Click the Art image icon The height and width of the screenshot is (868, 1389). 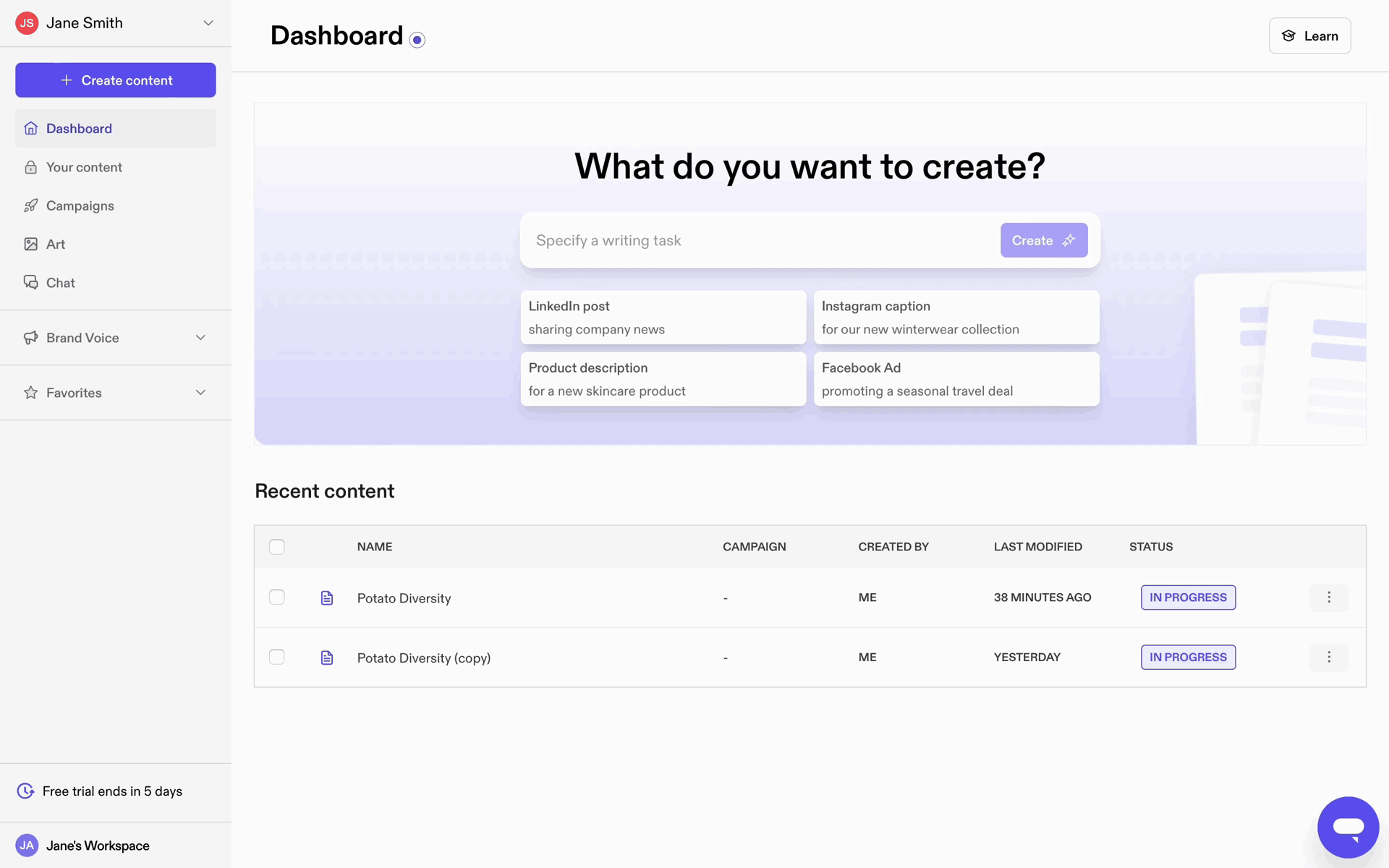coord(30,244)
